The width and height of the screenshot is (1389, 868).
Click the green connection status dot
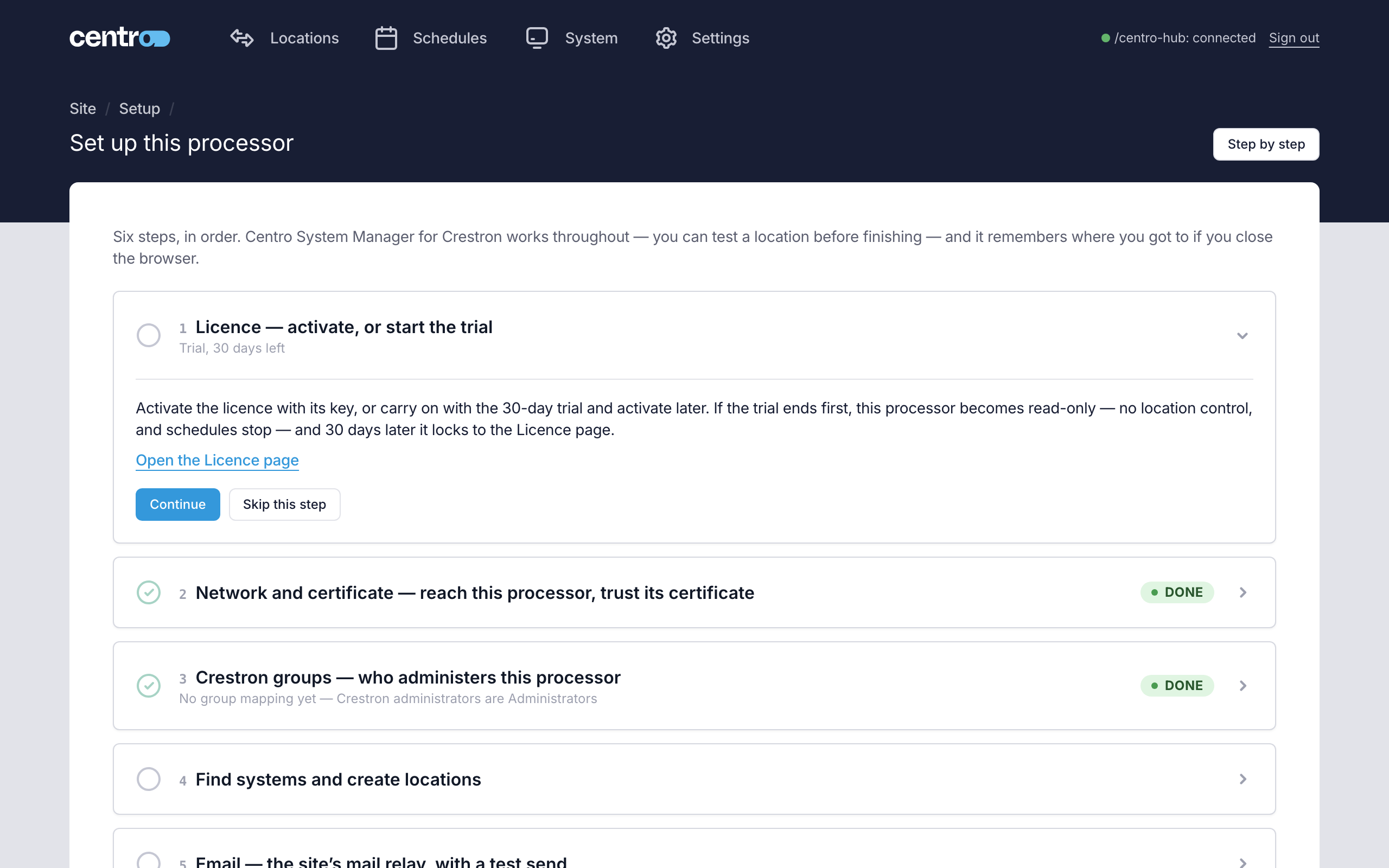[x=1105, y=38]
